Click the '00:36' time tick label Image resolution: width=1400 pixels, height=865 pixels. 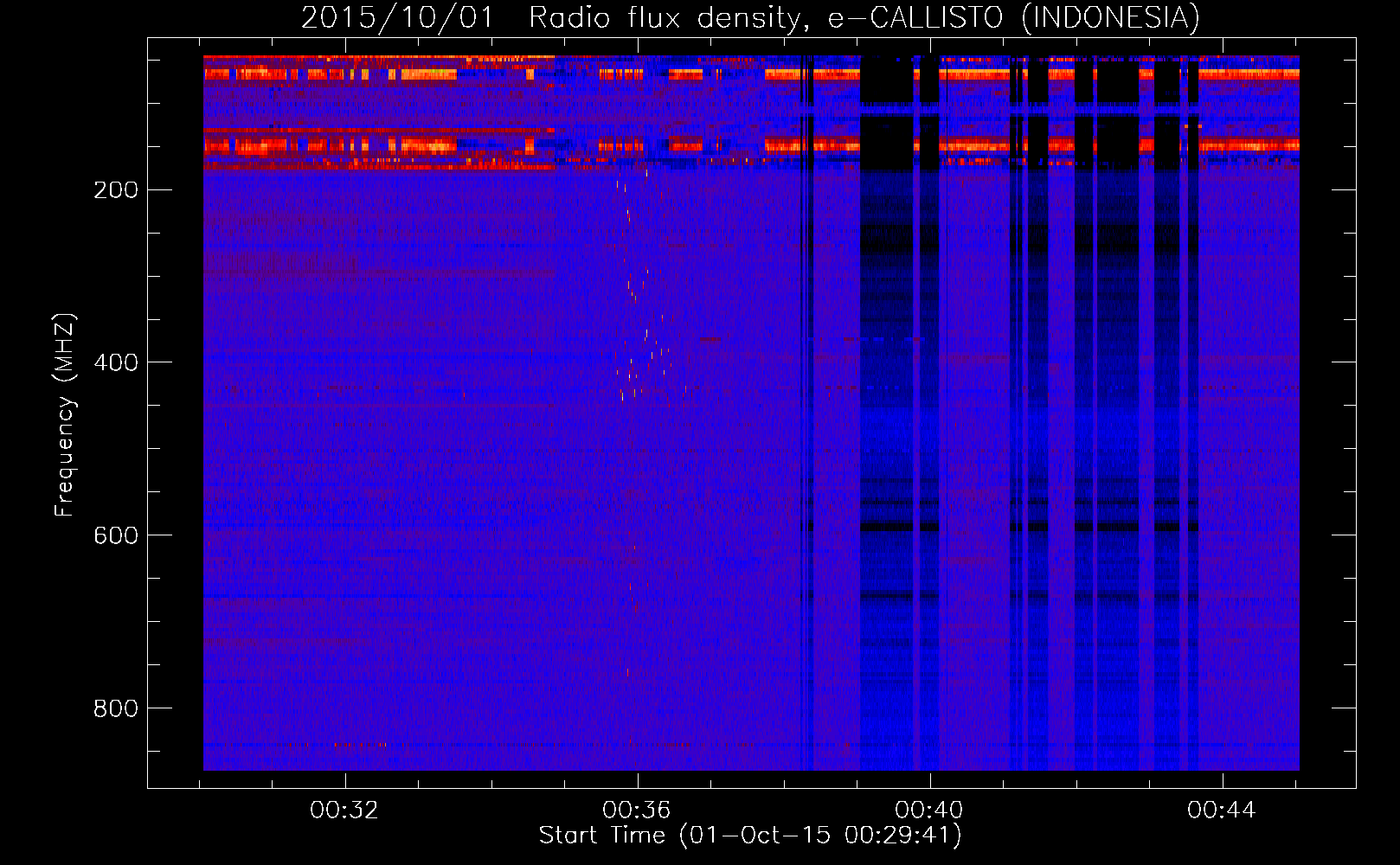[637, 811]
